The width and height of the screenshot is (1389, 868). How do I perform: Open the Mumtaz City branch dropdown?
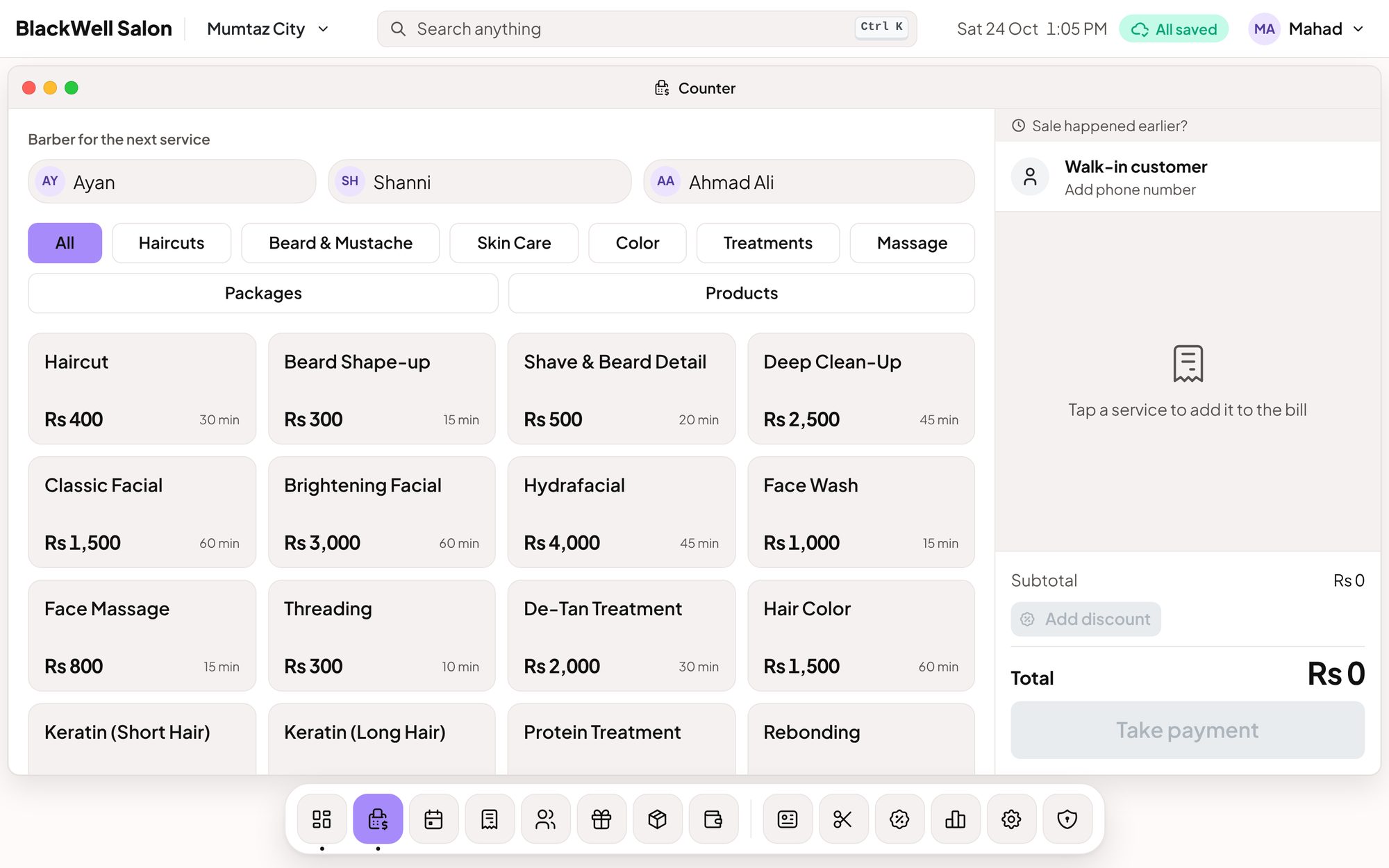267,28
